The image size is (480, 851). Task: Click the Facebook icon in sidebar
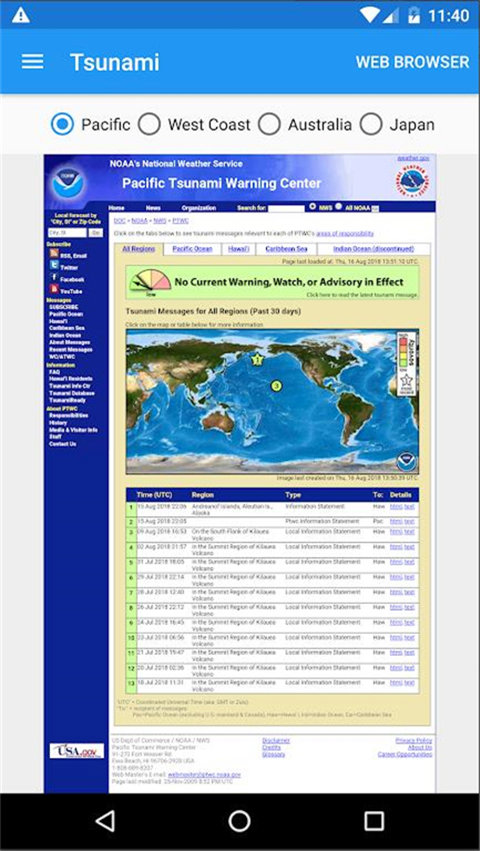[x=54, y=277]
